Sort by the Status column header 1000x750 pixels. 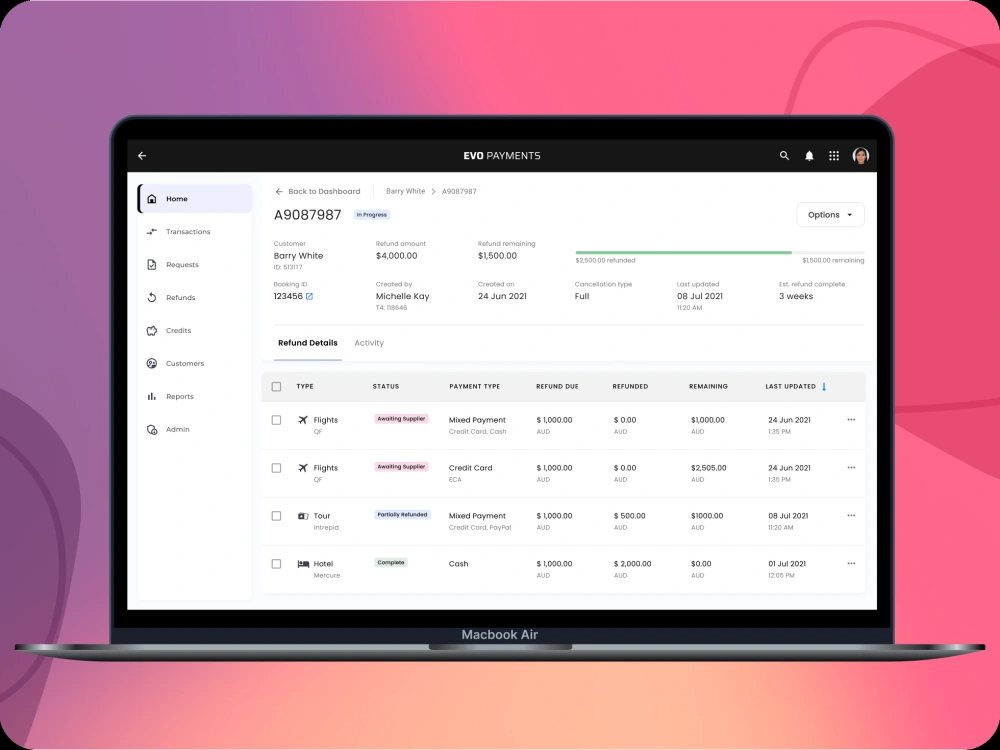pos(386,386)
